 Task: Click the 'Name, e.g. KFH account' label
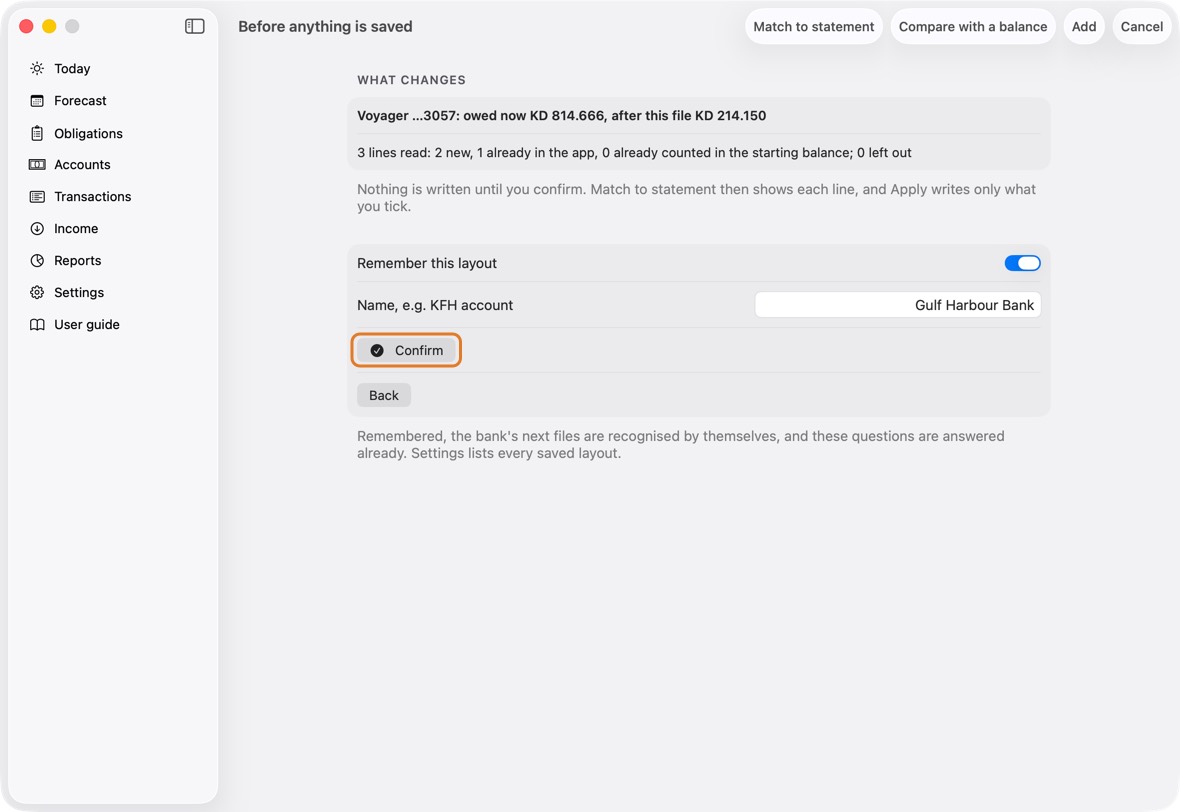click(x=435, y=306)
